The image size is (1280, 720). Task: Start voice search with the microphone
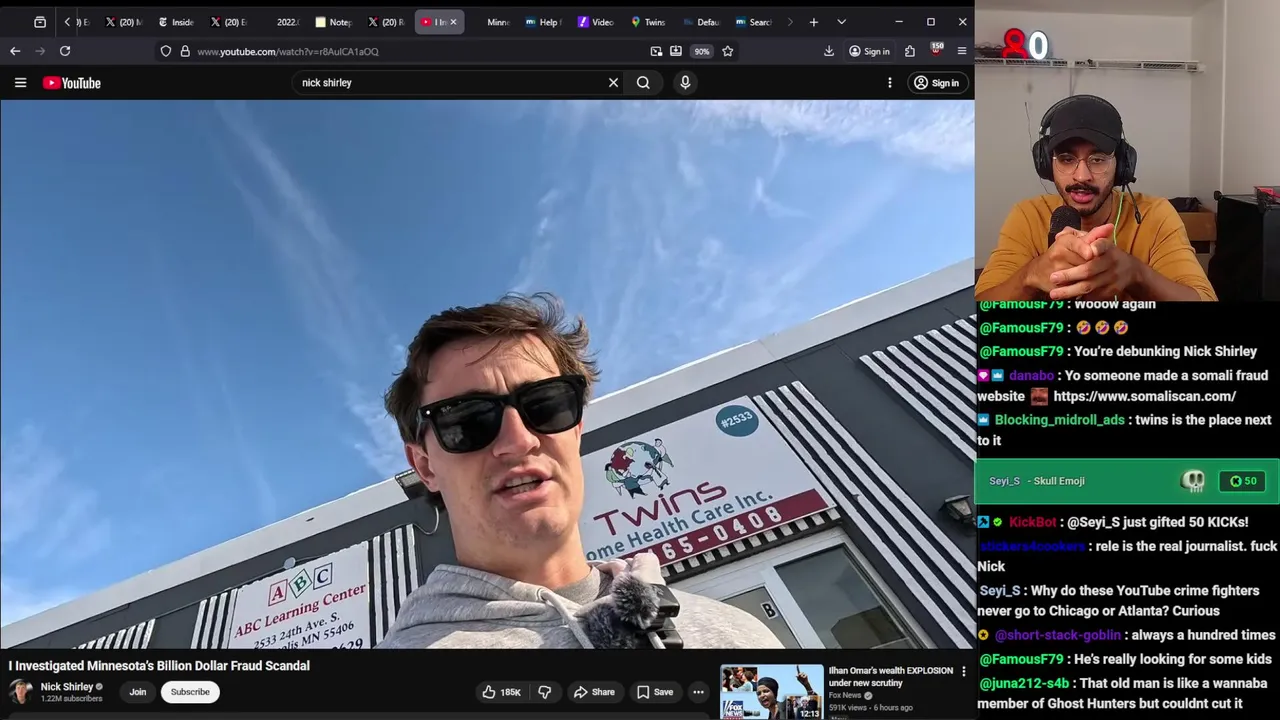tap(685, 83)
